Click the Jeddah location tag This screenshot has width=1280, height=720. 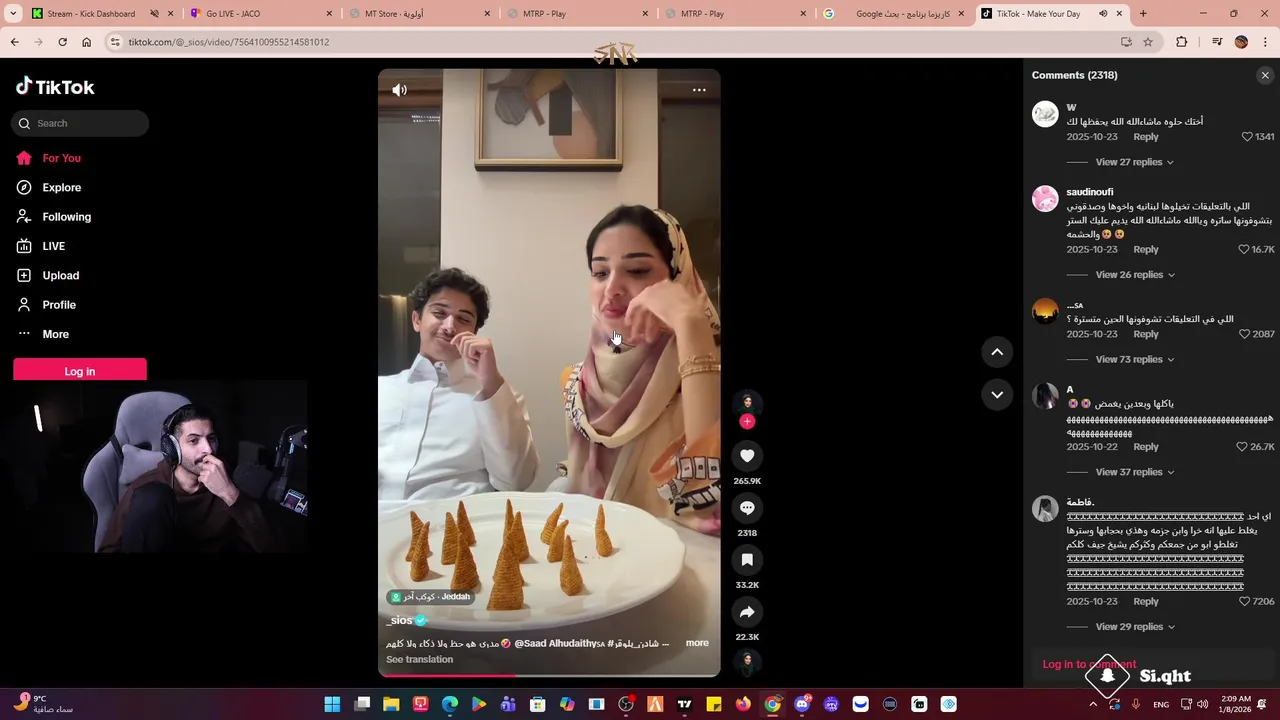click(430, 597)
